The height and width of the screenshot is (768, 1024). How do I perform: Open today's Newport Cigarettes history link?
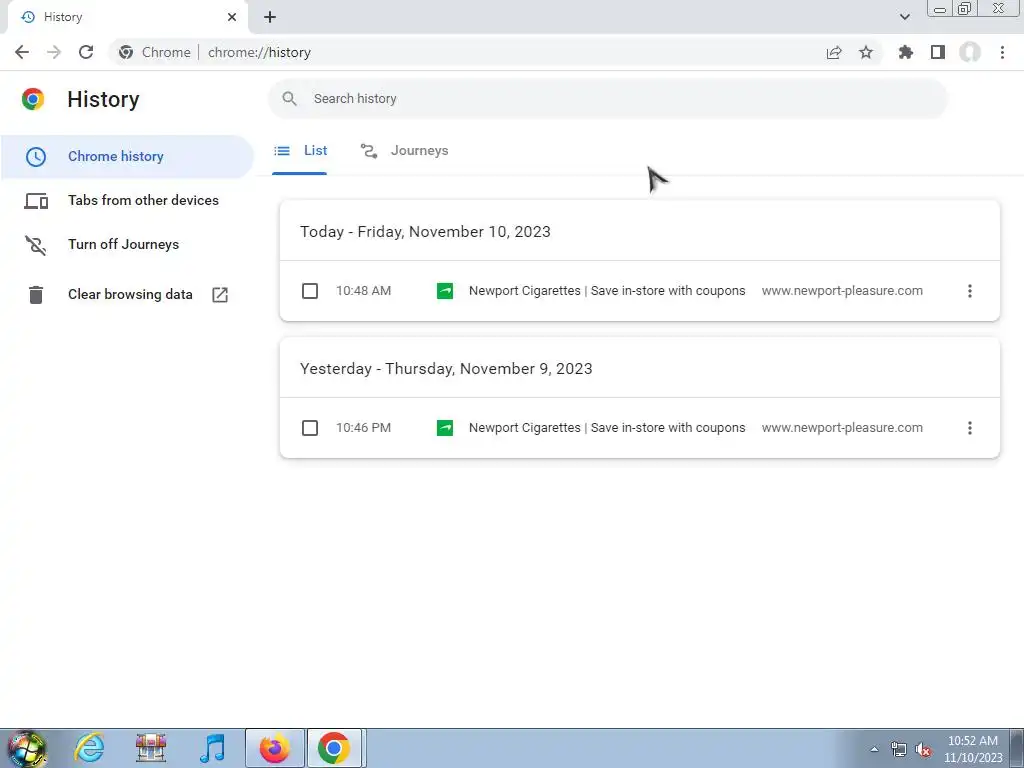pos(607,291)
